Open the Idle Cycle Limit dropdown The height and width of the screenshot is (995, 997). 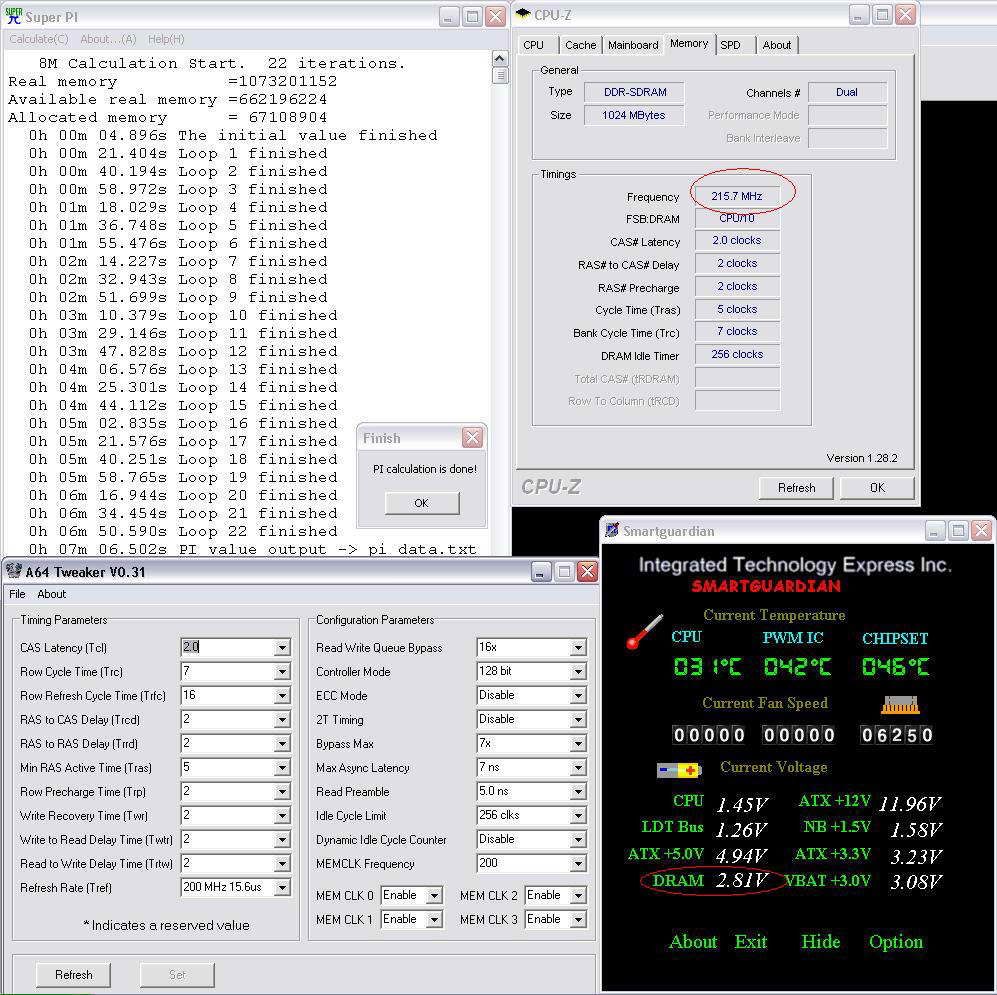(x=578, y=816)
